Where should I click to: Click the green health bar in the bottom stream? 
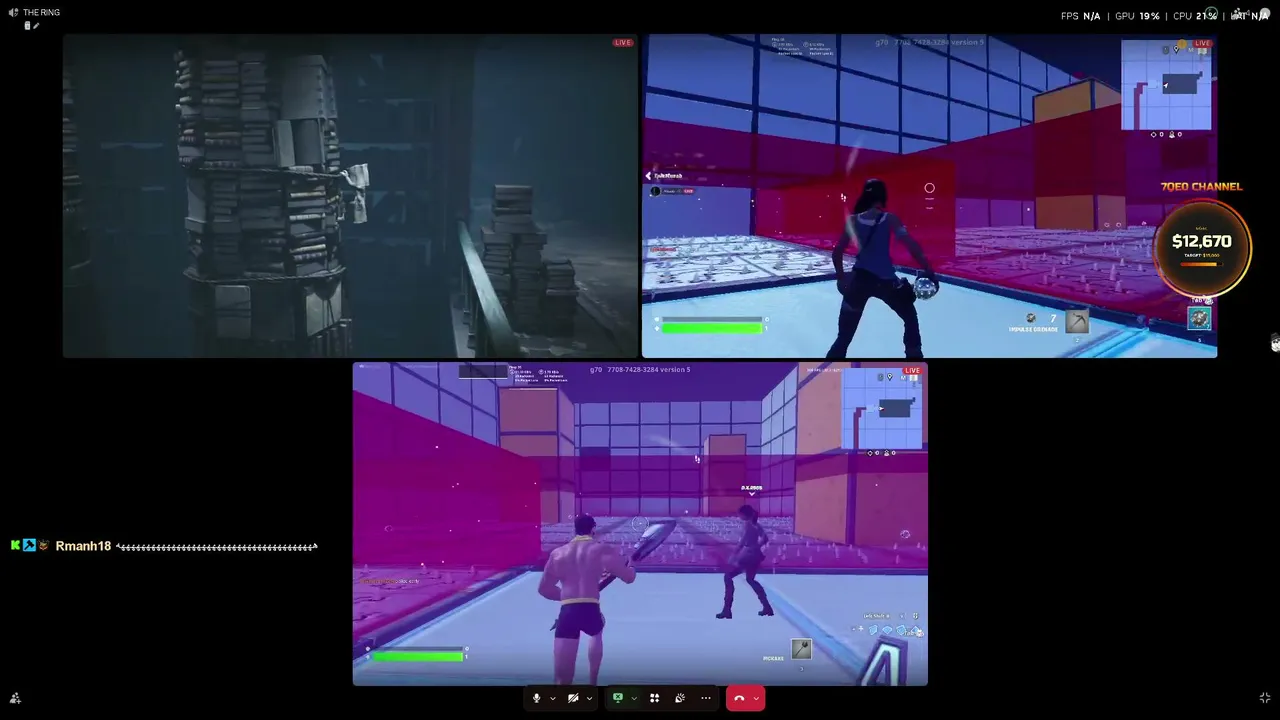(418, 656)
